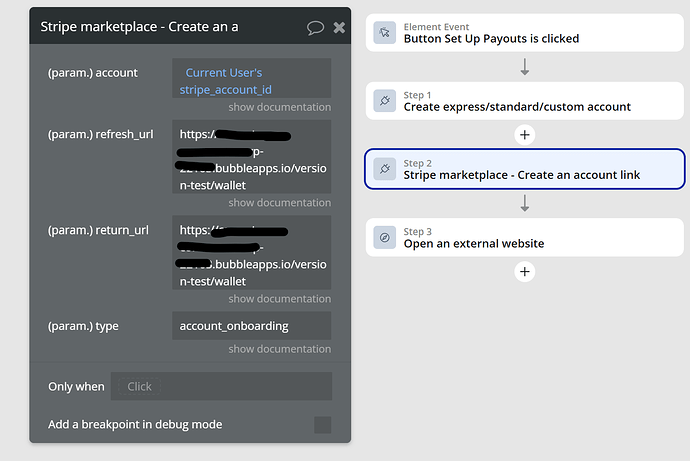Click the compass icon on Step 3
Screen dimensions: 690x461
coord(385,238)
